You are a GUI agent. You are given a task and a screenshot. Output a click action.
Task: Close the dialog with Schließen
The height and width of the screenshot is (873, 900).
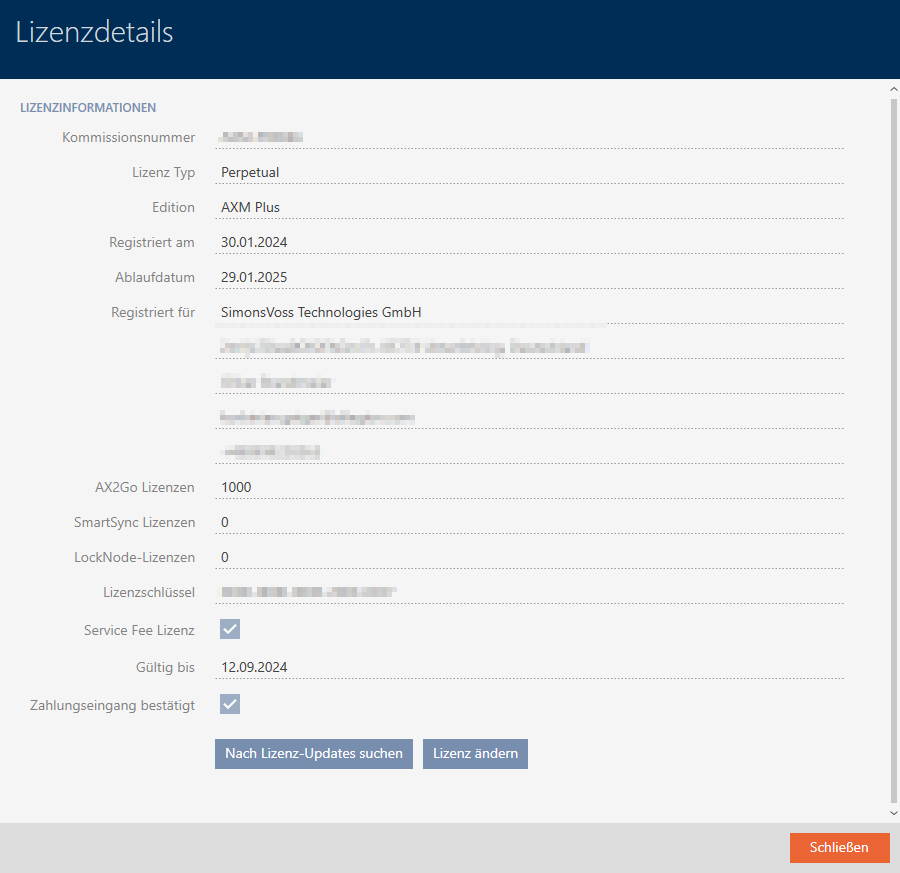(838, 847)
